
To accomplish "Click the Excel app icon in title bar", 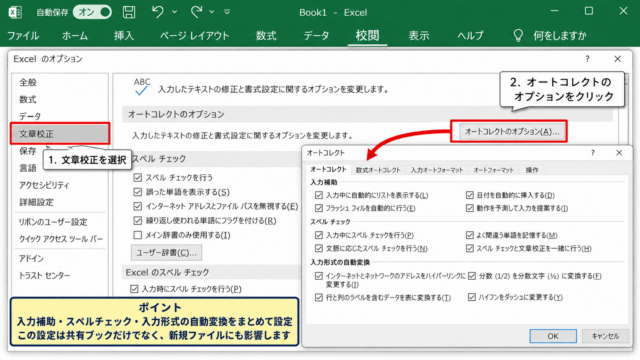I will [x=15, y=12].
